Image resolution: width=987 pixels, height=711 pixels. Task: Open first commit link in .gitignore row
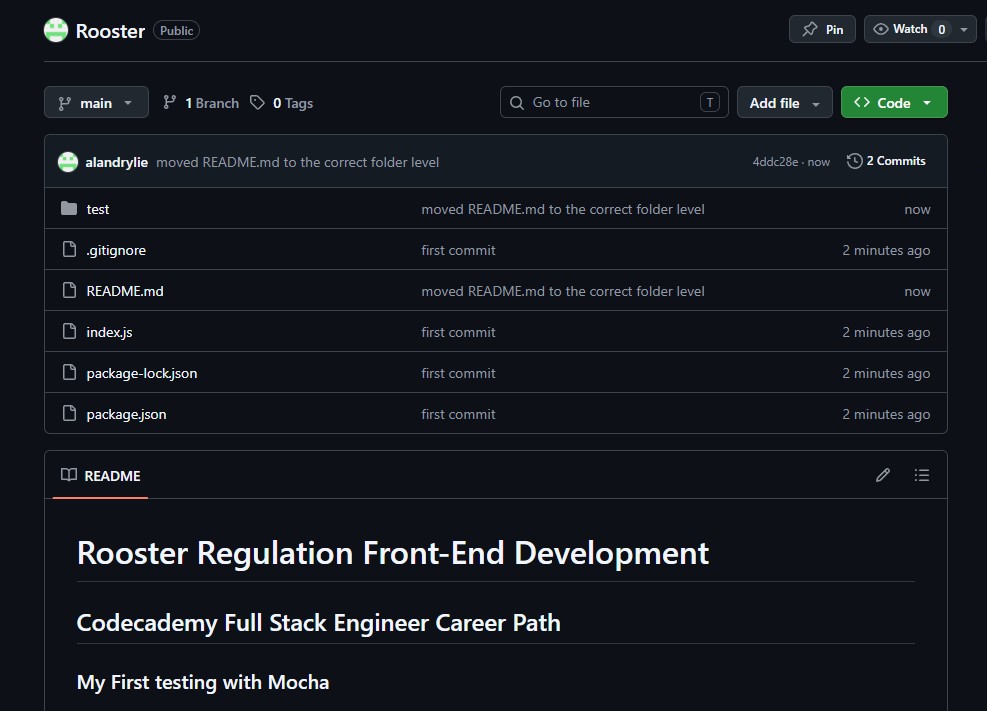pos(458,250)
